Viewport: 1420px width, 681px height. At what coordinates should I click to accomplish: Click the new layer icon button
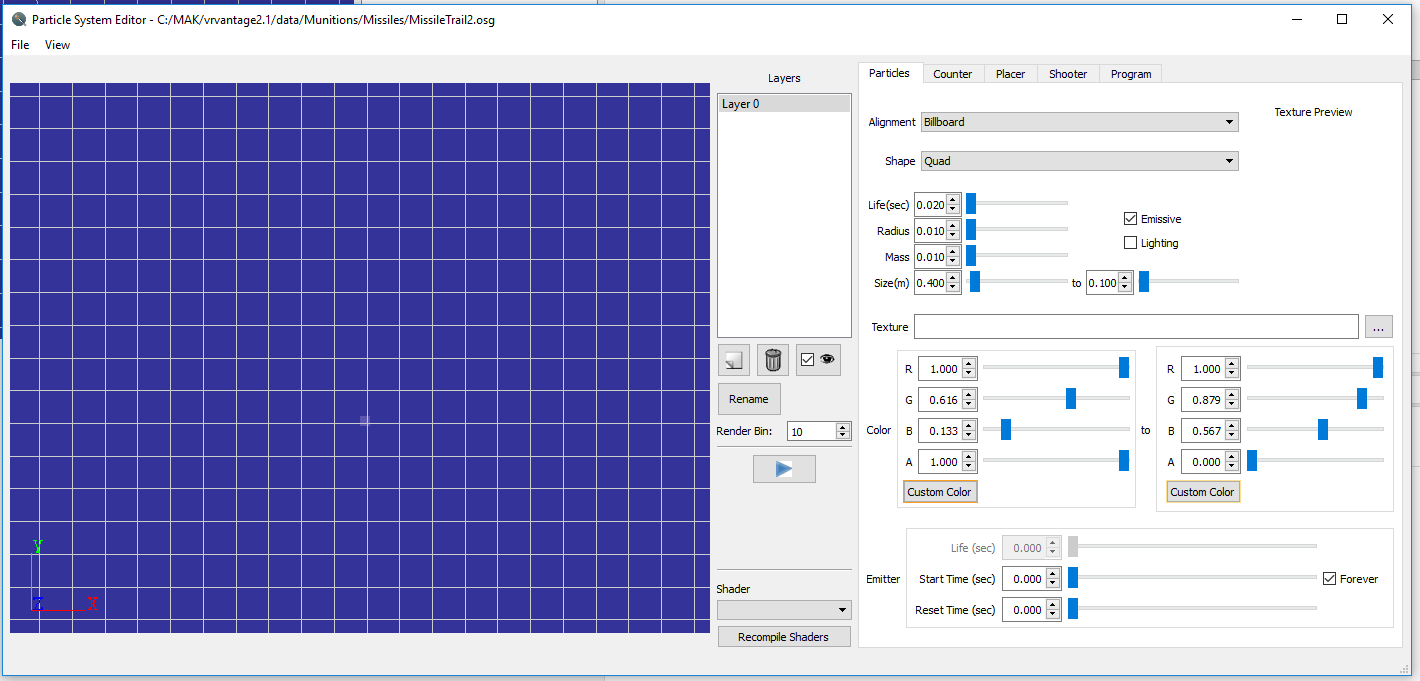click(733, 360)
